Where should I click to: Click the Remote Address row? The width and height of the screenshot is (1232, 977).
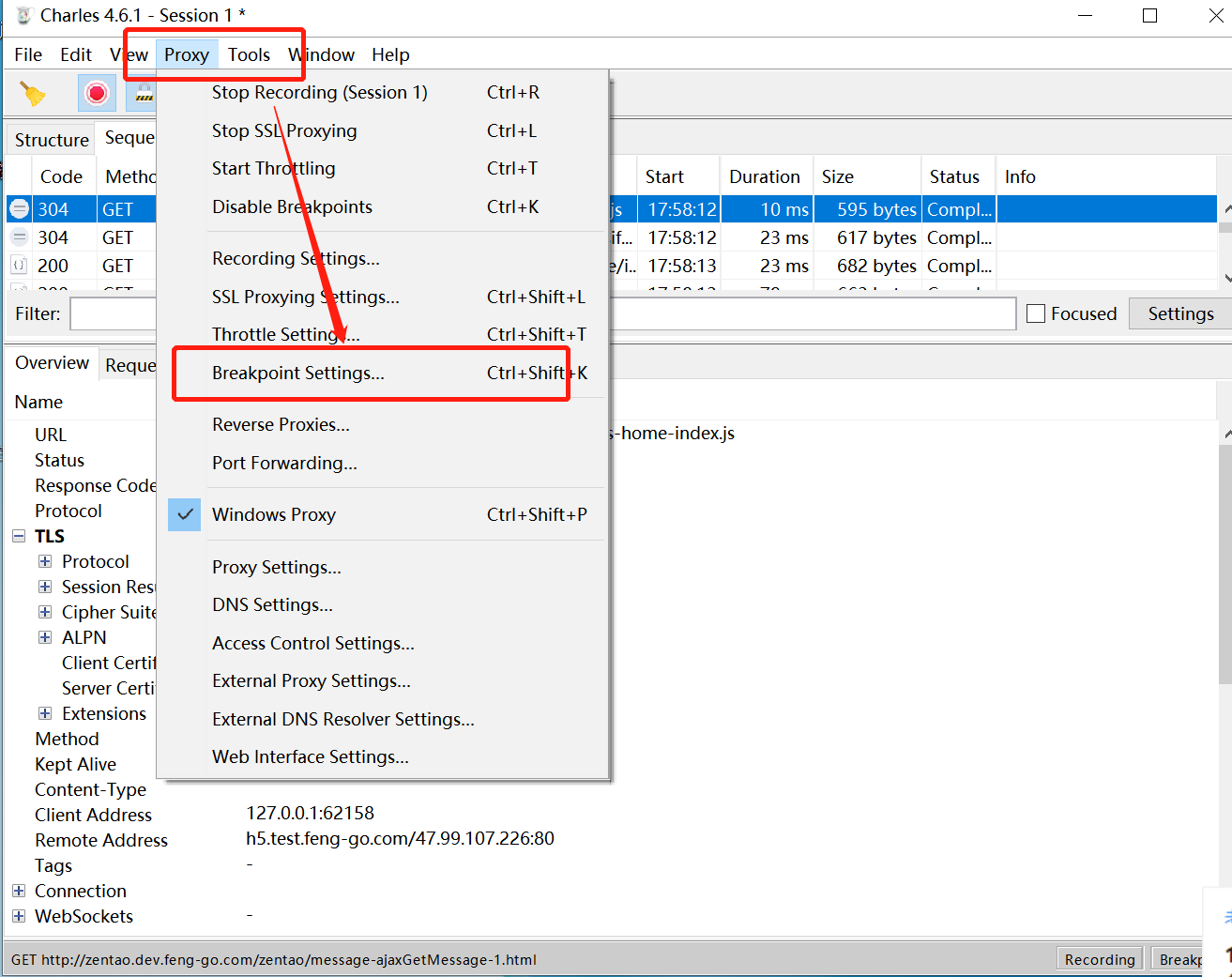click(x=610, y=839)
